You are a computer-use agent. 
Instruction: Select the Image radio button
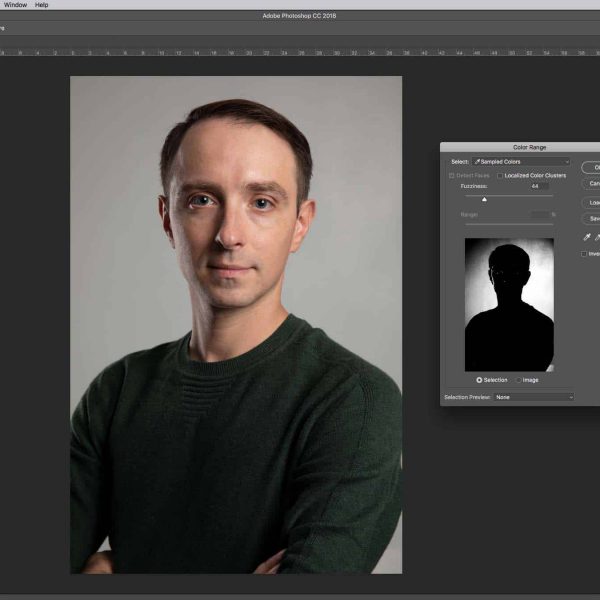pyautogui.click(x=518, y=380)
